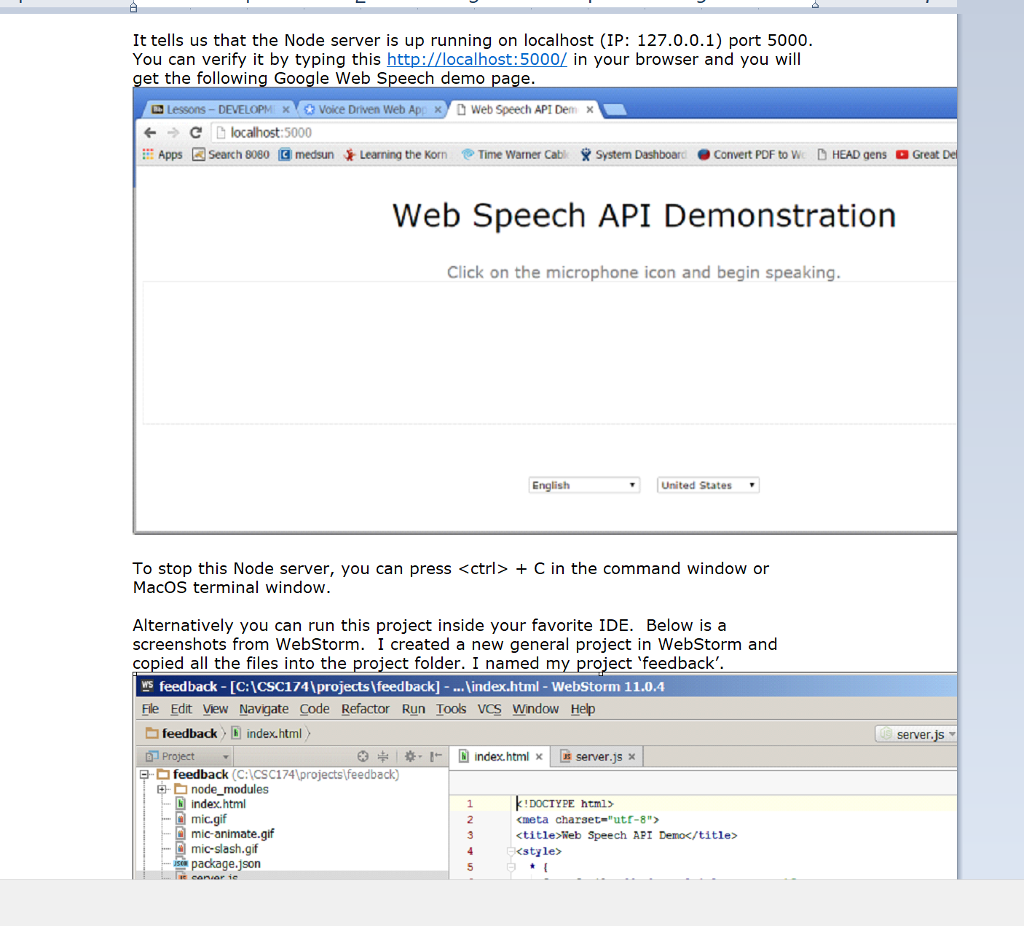Open the Time Warner Cable bookmark
Viewport: 1024px width, 926px height.
coord(515,155)
